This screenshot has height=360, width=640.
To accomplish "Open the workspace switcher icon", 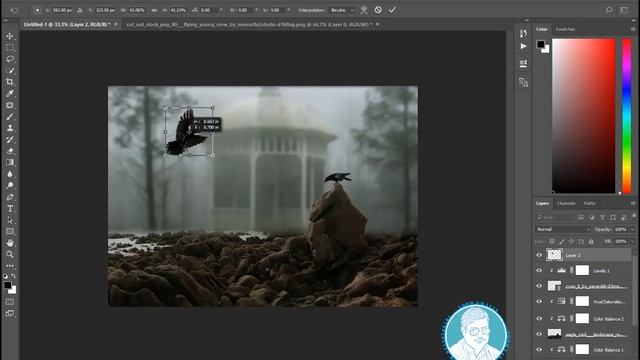I will coord(624,10).
